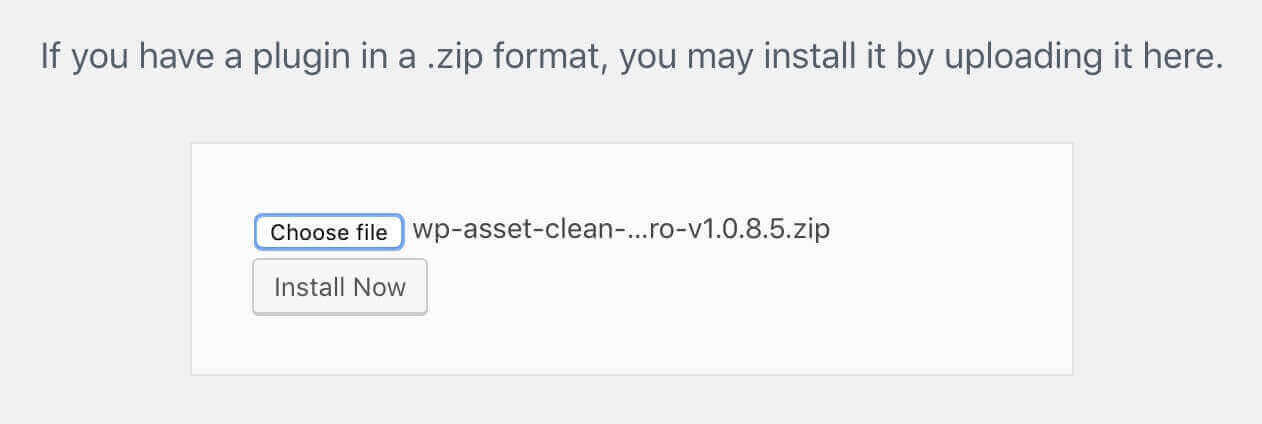Browse for a different plugin zip file

[x=329, y=232]
